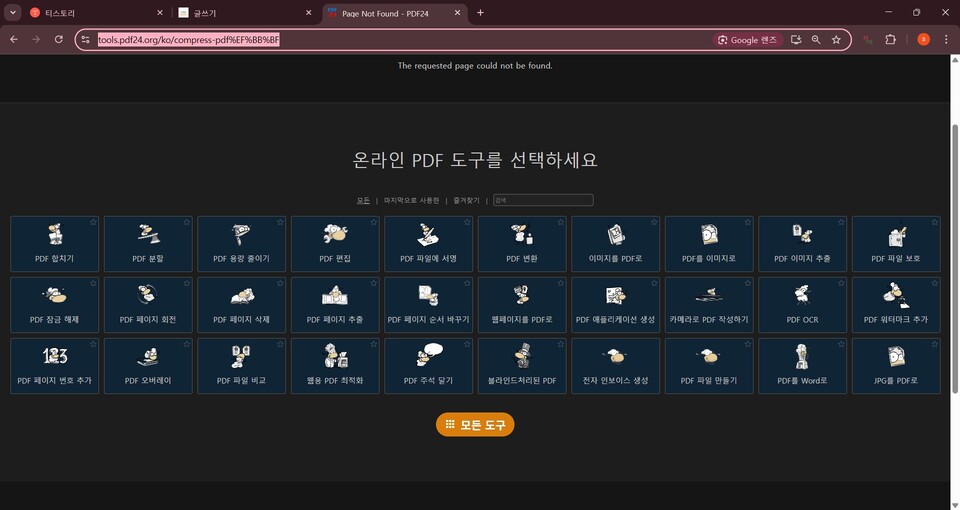The image size is (960, 510).
Task: Open the PDF 오버레이 tool tile
Action: click(148, 366)
